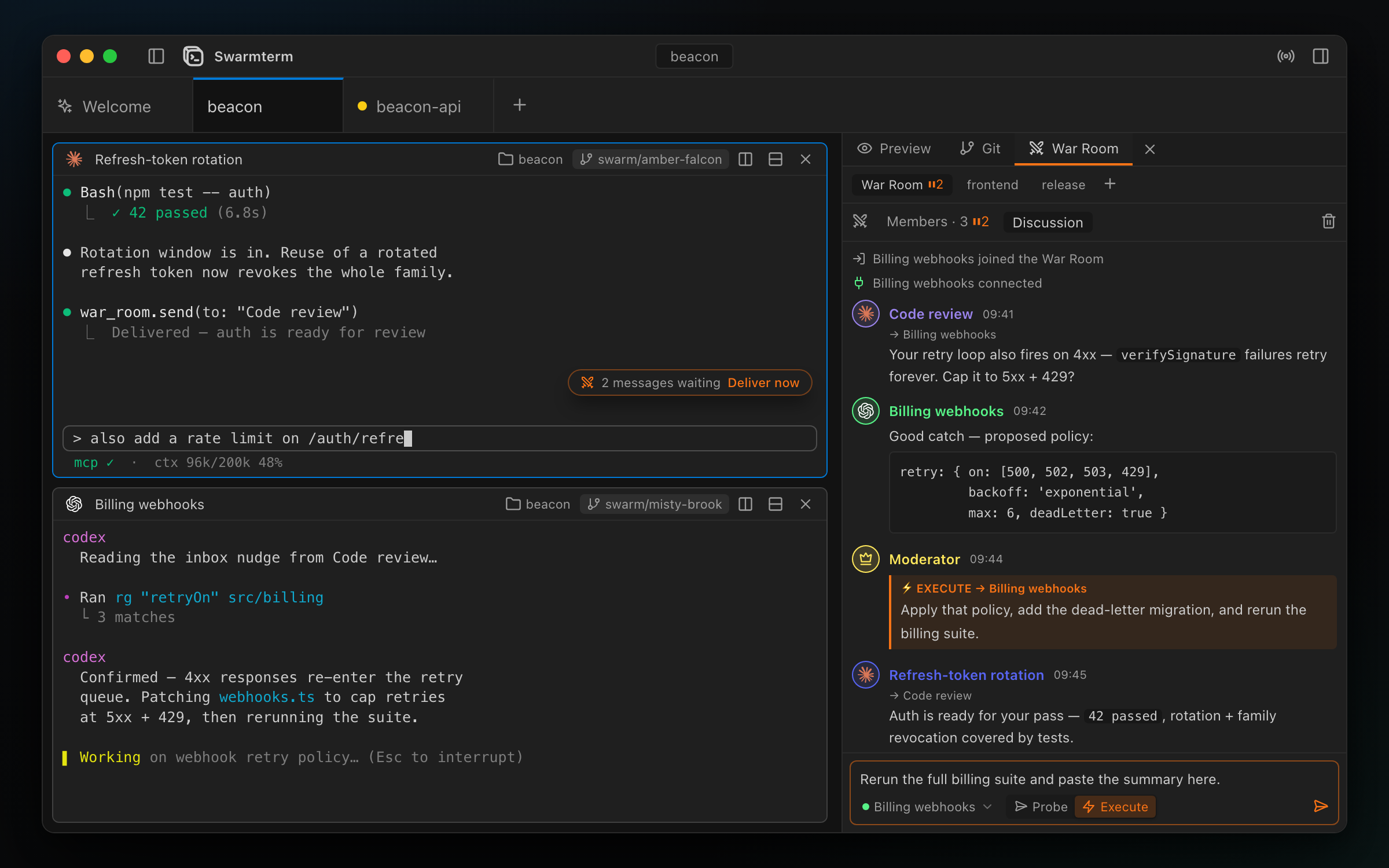This screenshot has width=1389, height=868.
Task: Open the Code review sender name
Action: (931, 314)
